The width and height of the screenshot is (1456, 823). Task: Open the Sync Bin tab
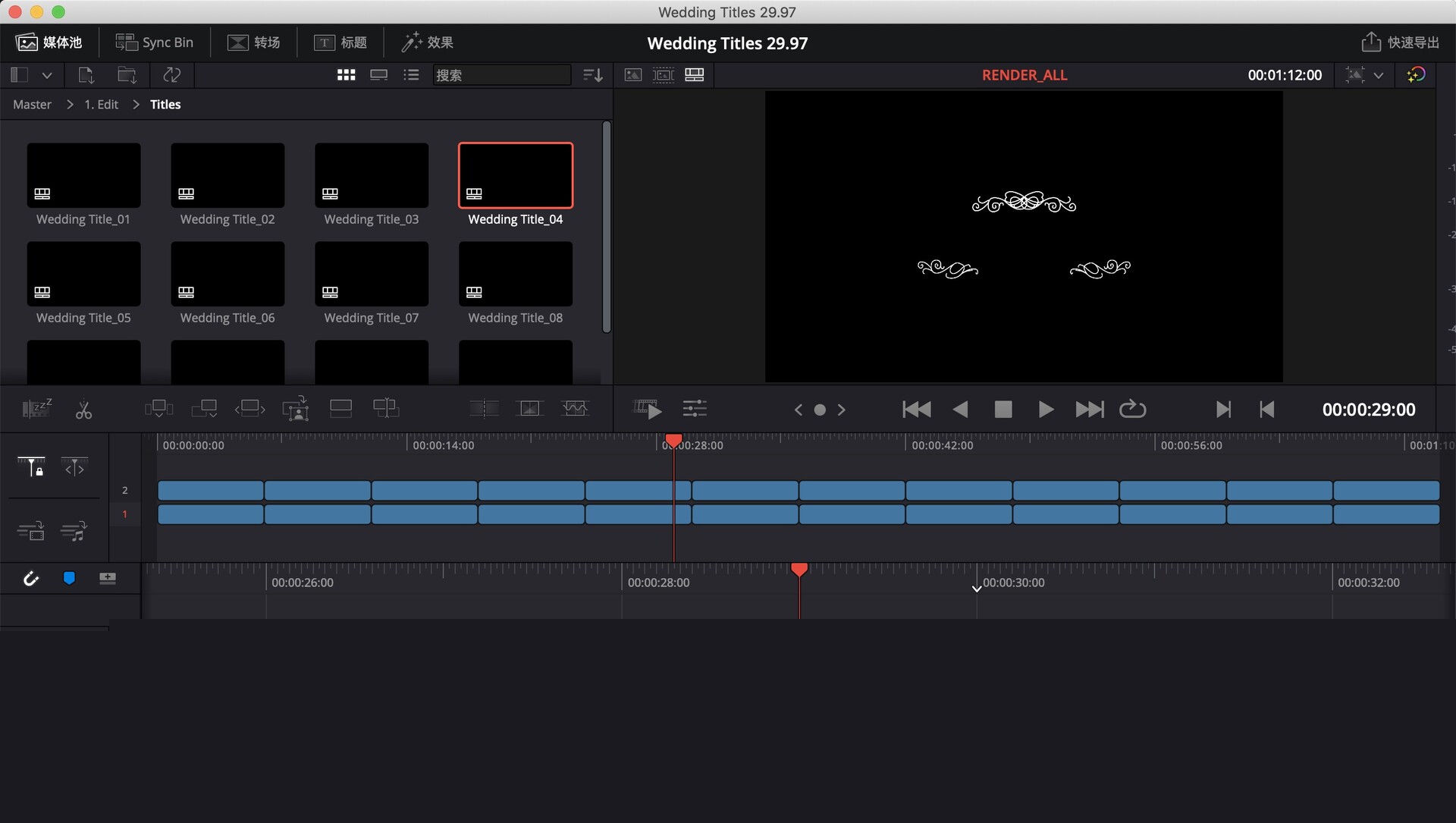(154, 42)
